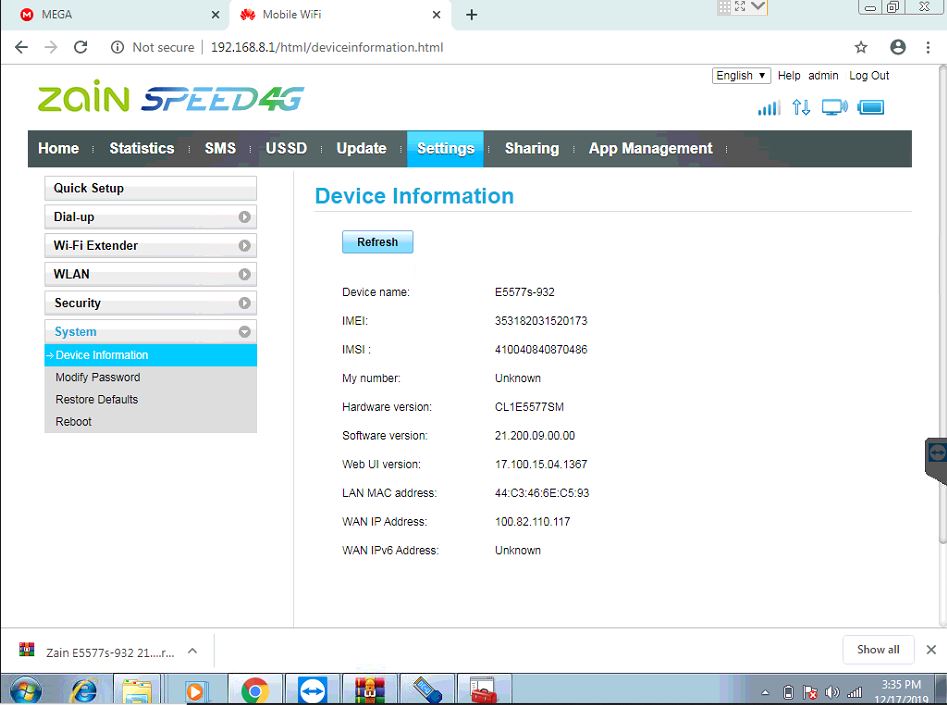Image resolution: width=947 pixels, height=705 pixels.
Task: Click the battery status icon
Action: (x=871, y=108)
